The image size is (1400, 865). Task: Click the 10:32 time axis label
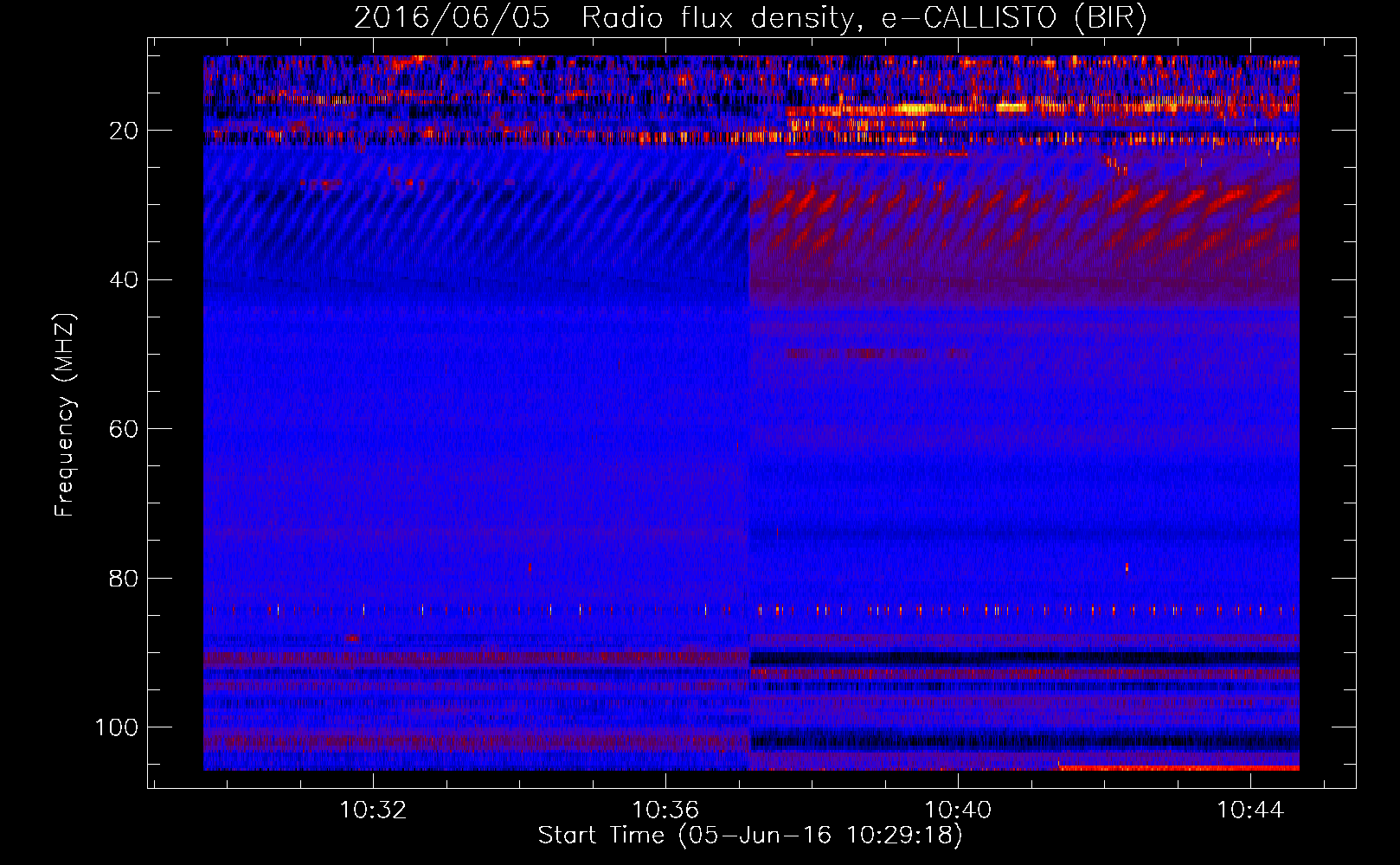point(373,811)
